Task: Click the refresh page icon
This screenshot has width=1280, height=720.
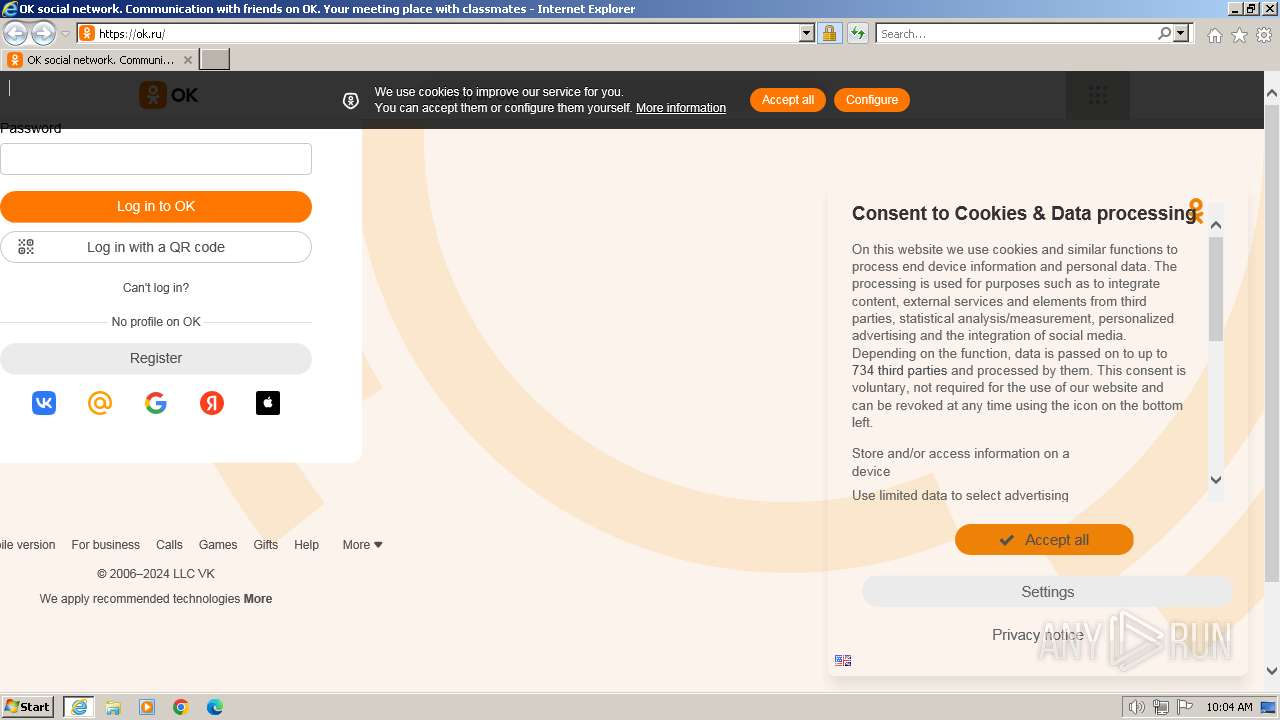Action: (x=858, y=33)
